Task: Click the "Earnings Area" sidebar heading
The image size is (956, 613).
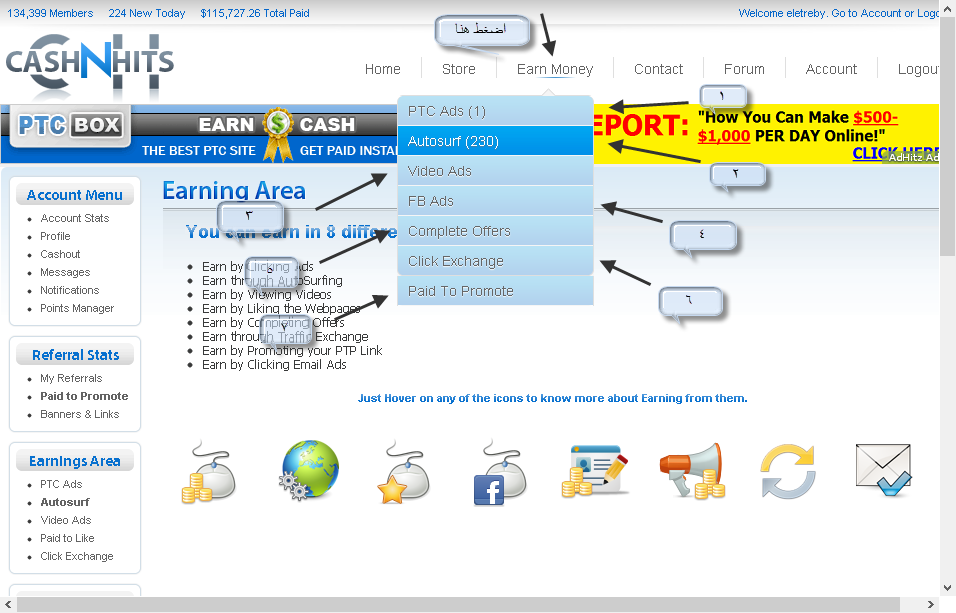Action: click(x=74, y=461)
